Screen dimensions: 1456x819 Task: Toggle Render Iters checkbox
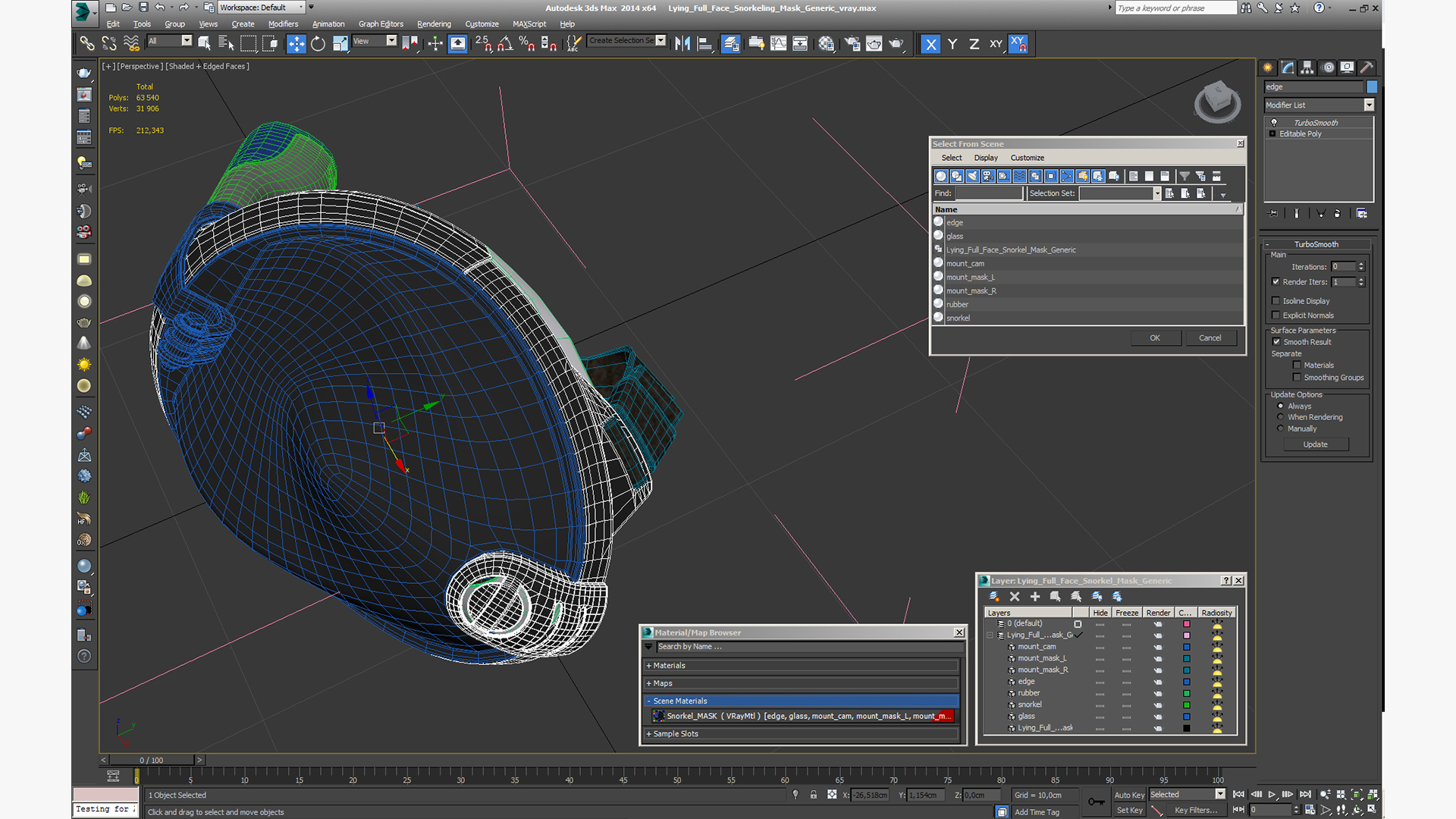(1276, 282)
